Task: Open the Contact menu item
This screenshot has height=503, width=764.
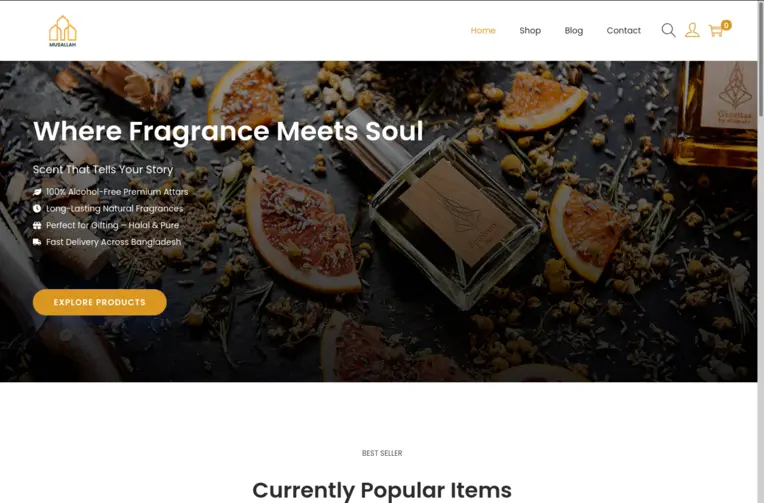Action: (624, 30)
